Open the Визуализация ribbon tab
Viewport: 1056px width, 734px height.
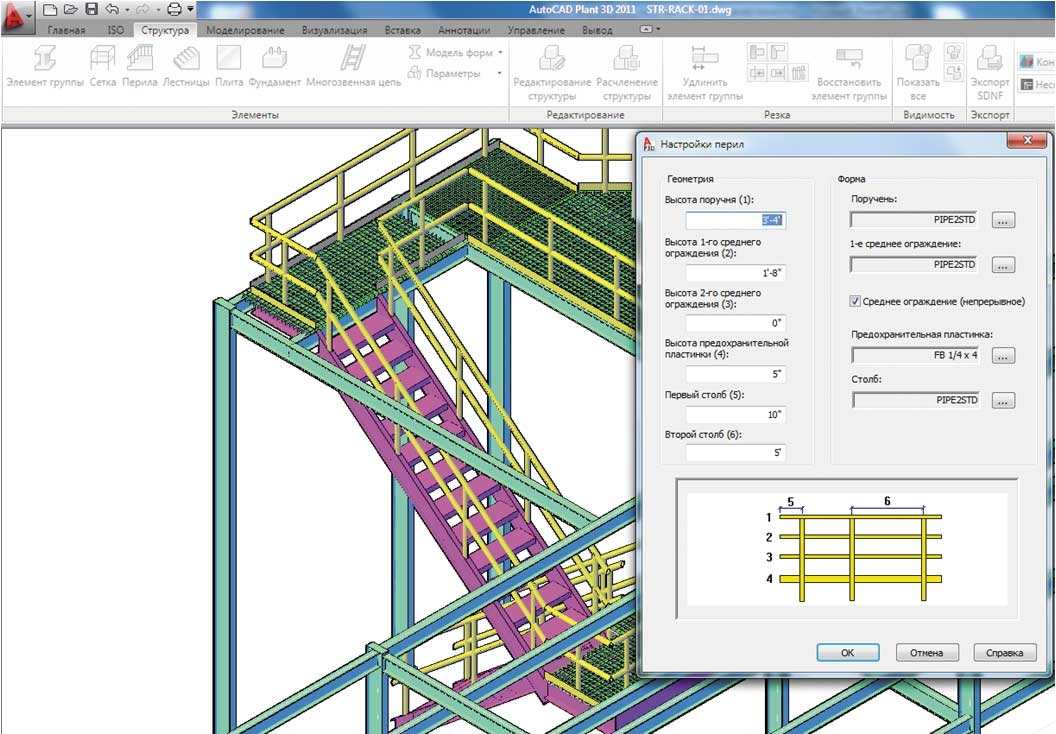tap(334, 30)
